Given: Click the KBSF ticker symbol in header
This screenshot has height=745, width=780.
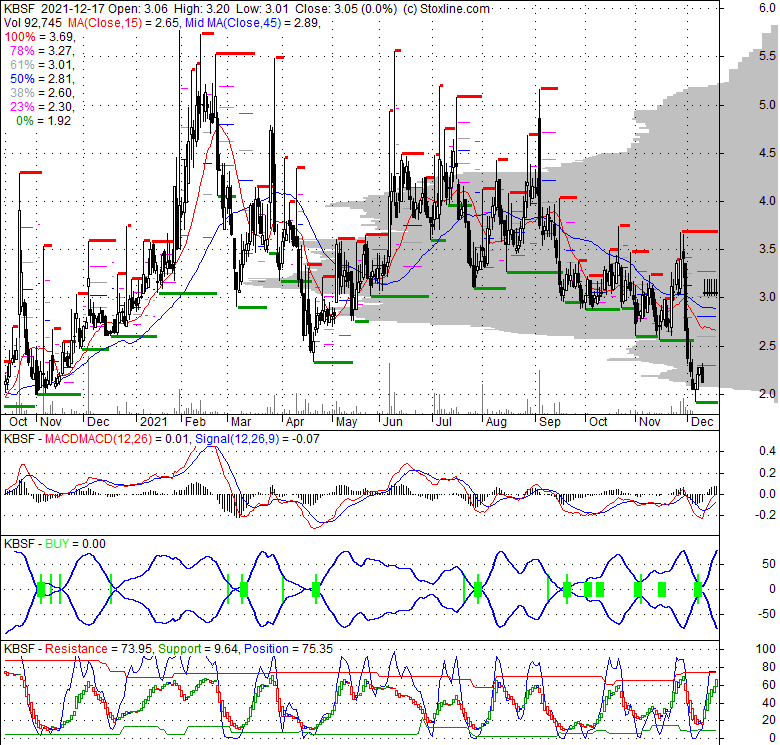Looking at the screenshot, I should (19, 9).
